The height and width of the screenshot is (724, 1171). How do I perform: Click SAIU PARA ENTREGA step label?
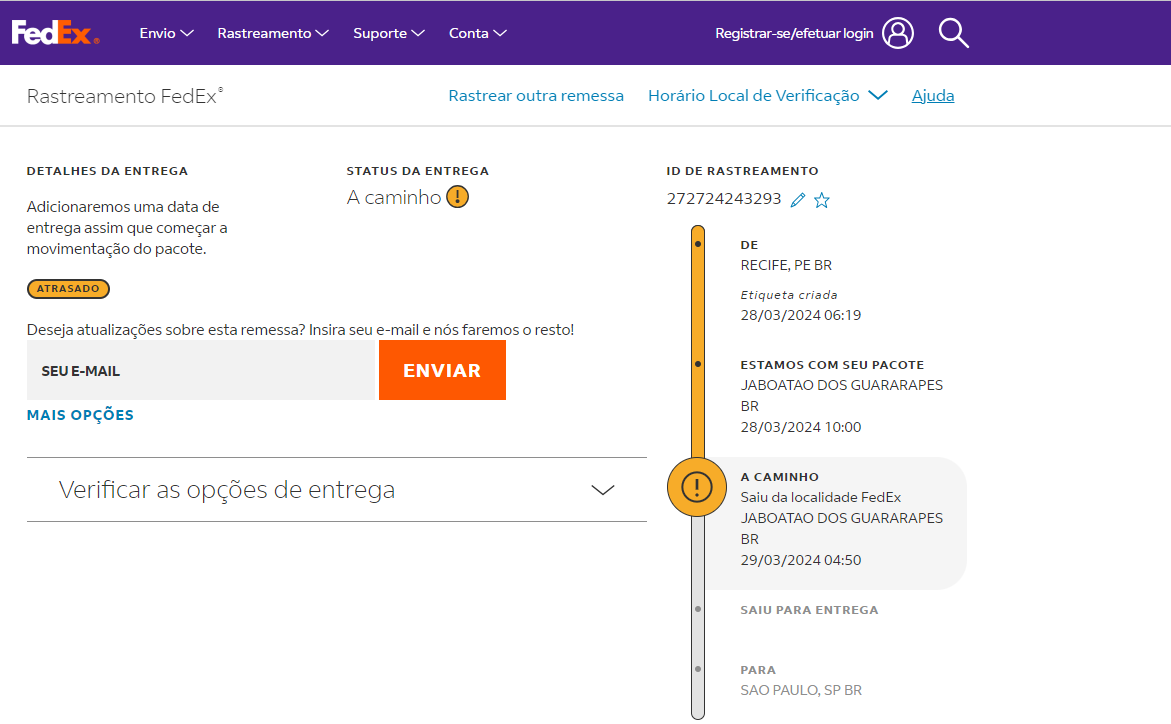click(x=809, y=610)
